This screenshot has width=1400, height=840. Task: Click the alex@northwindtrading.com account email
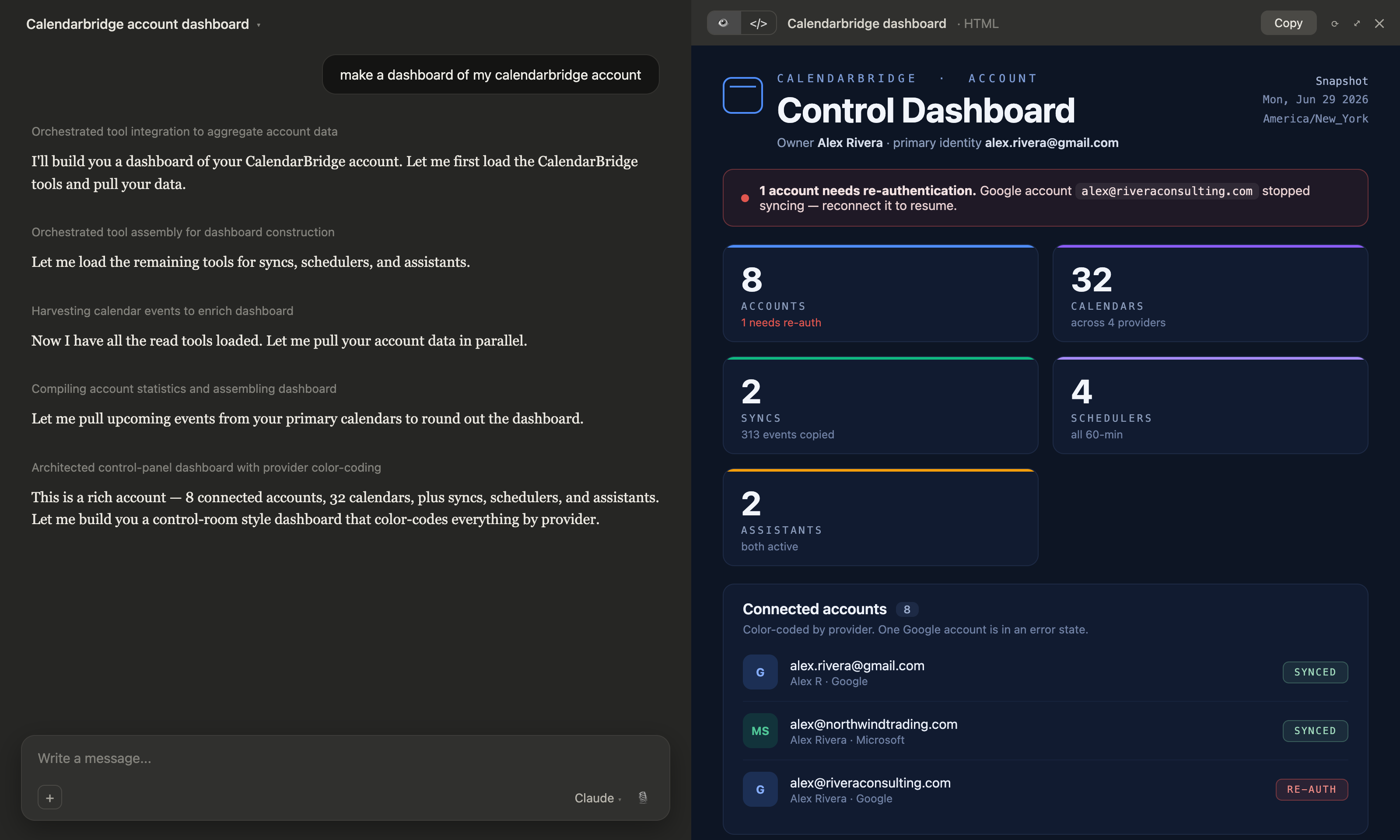coord(873,724)
